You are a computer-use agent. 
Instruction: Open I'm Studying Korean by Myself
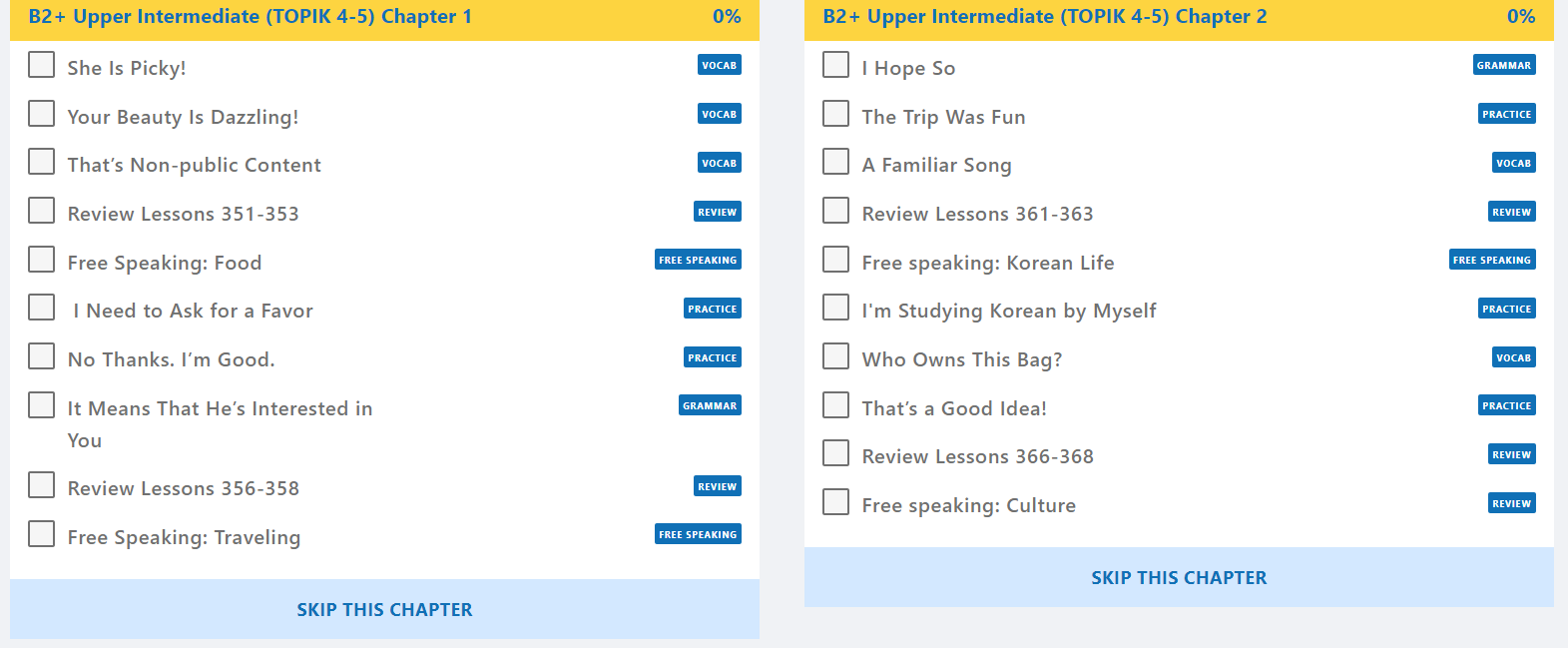pyautogui.click(x=1009, y=311)
